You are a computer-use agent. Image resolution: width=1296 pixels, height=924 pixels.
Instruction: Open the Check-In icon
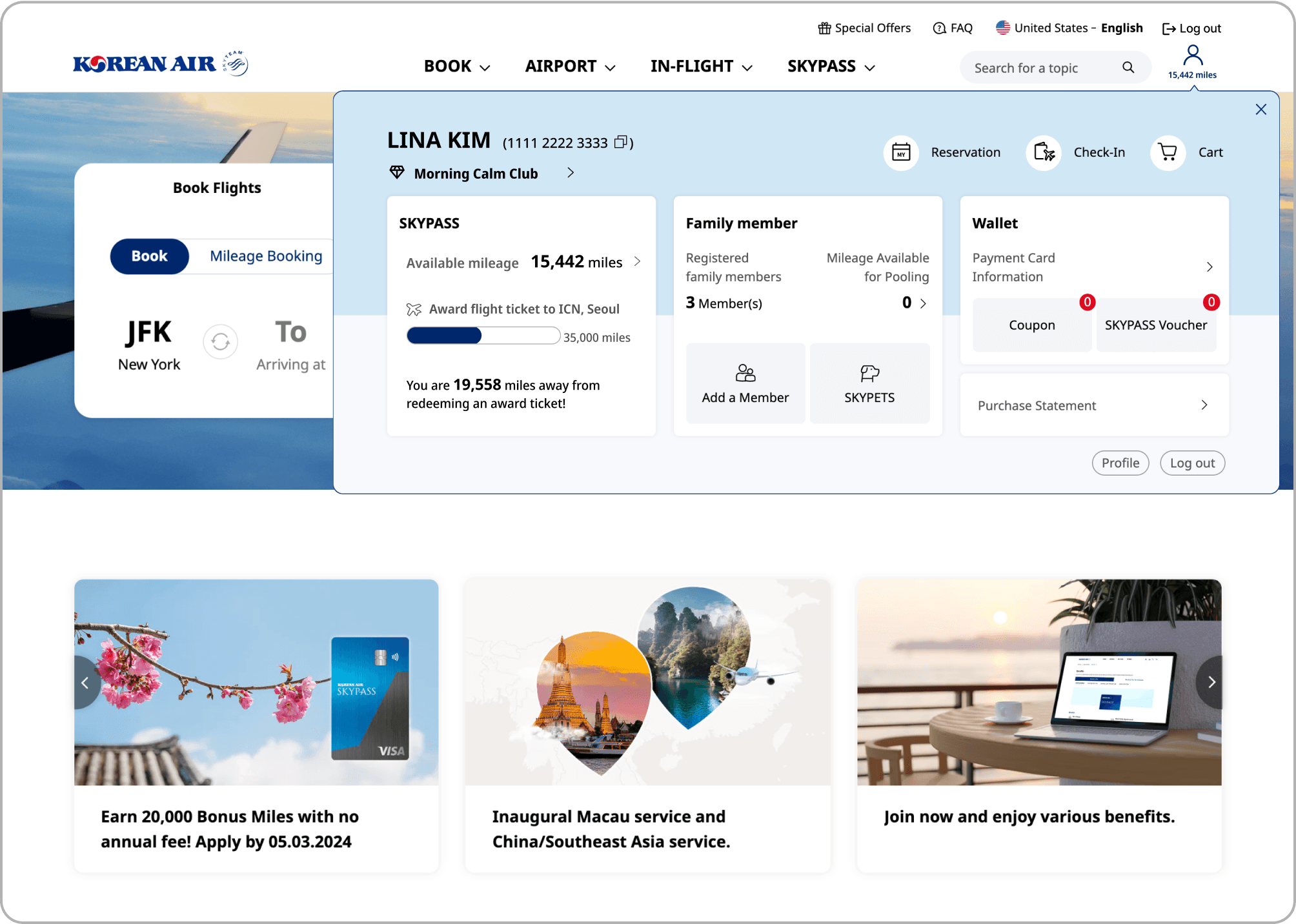1044,153
